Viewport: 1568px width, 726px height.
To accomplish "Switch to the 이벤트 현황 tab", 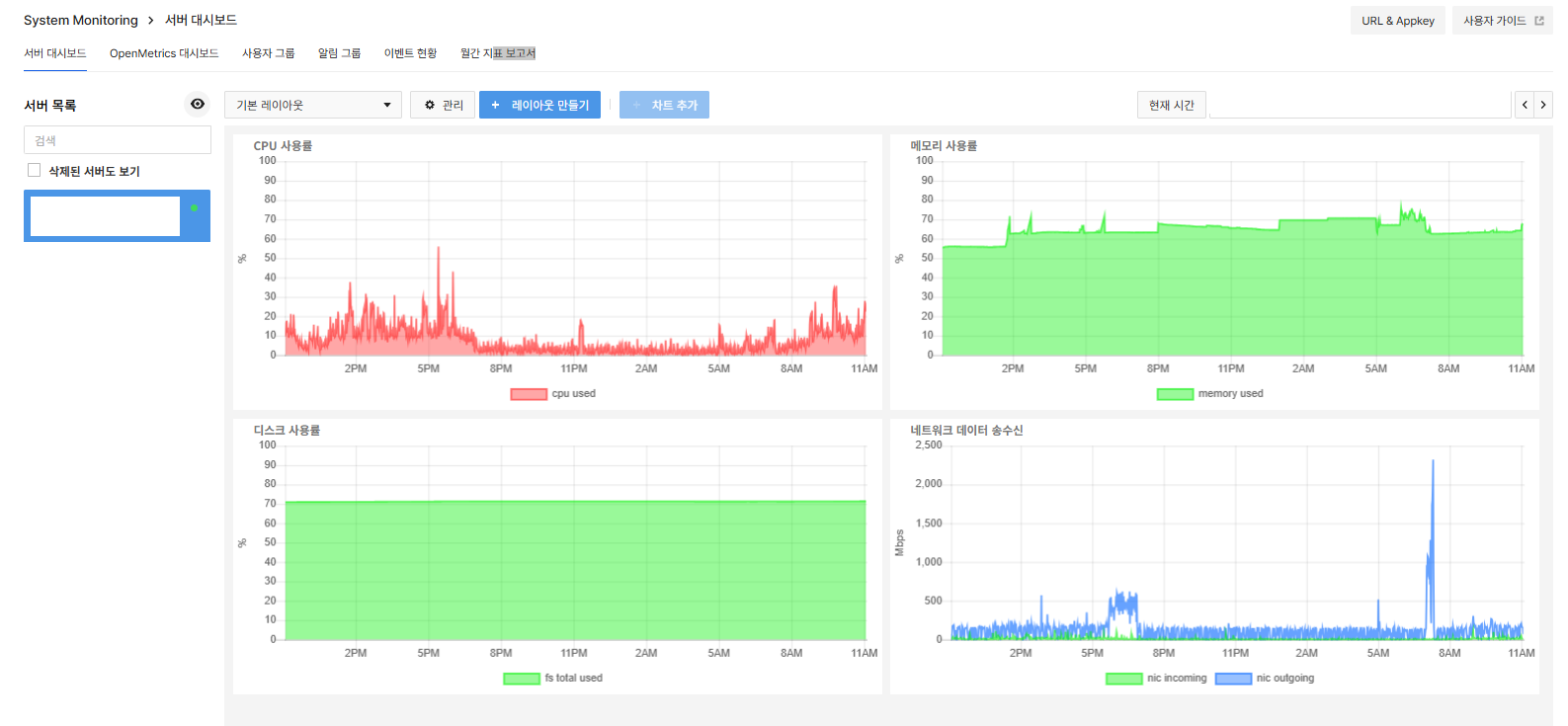I will (410, 53).
